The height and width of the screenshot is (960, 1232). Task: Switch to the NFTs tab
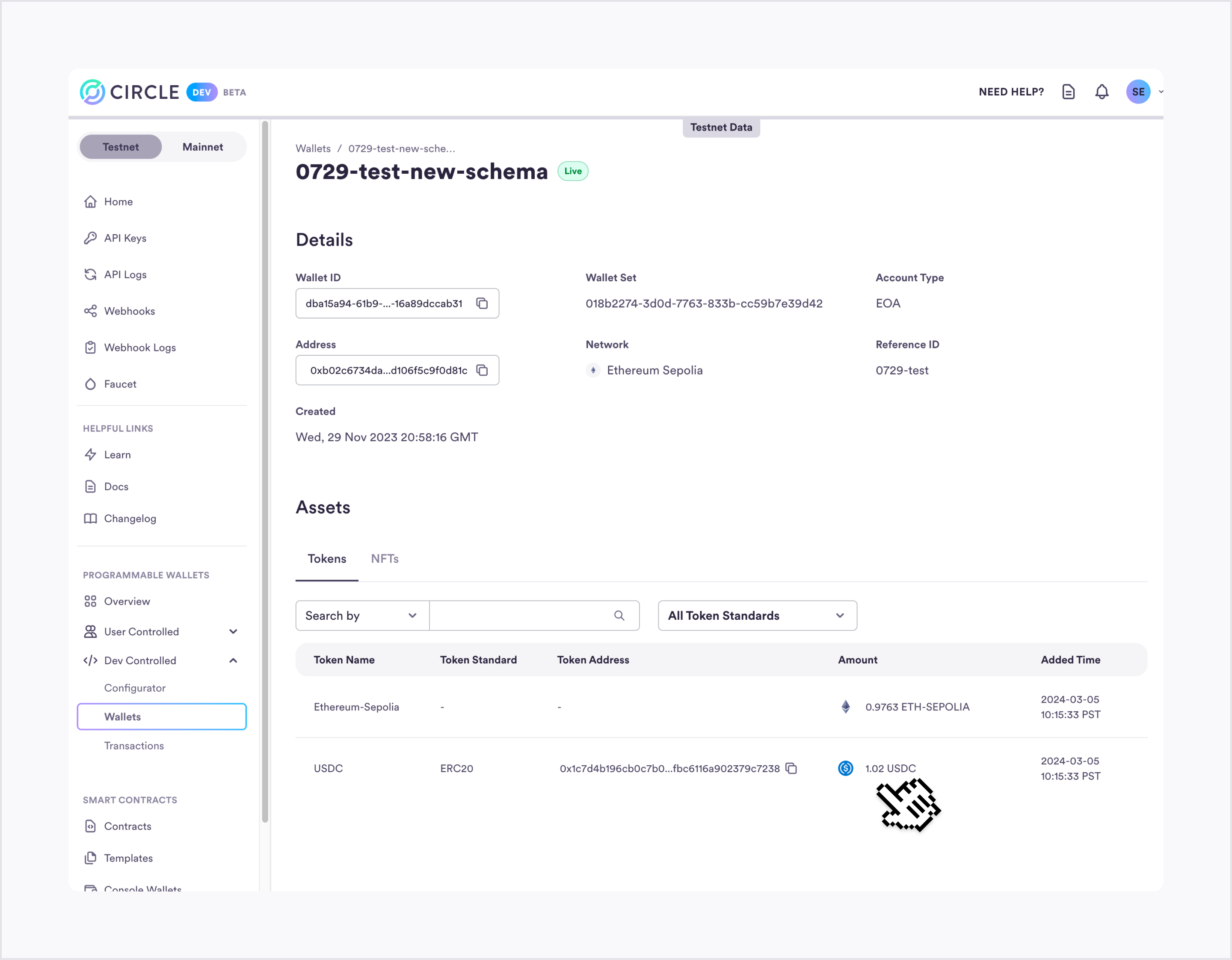click(385, 559)
